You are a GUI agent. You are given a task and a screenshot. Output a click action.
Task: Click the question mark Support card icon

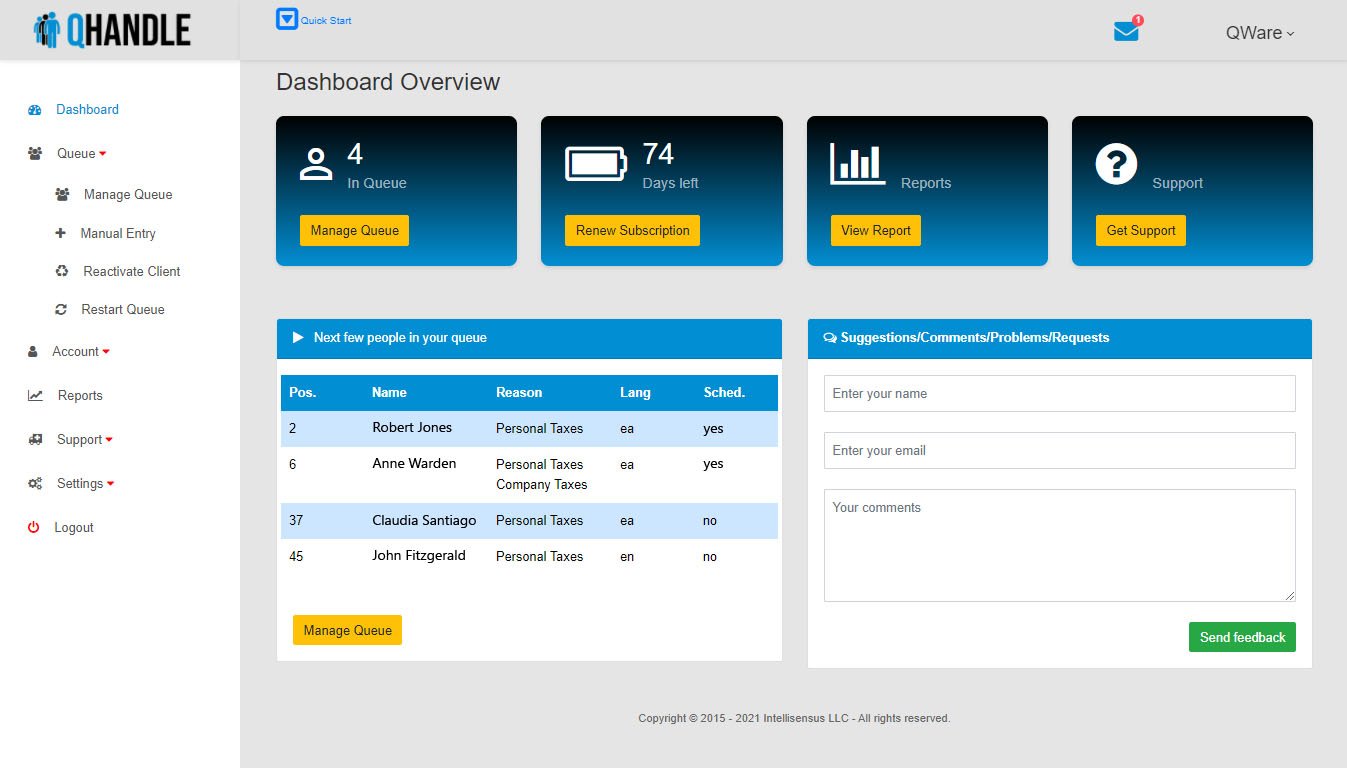tap(1116, 164)
